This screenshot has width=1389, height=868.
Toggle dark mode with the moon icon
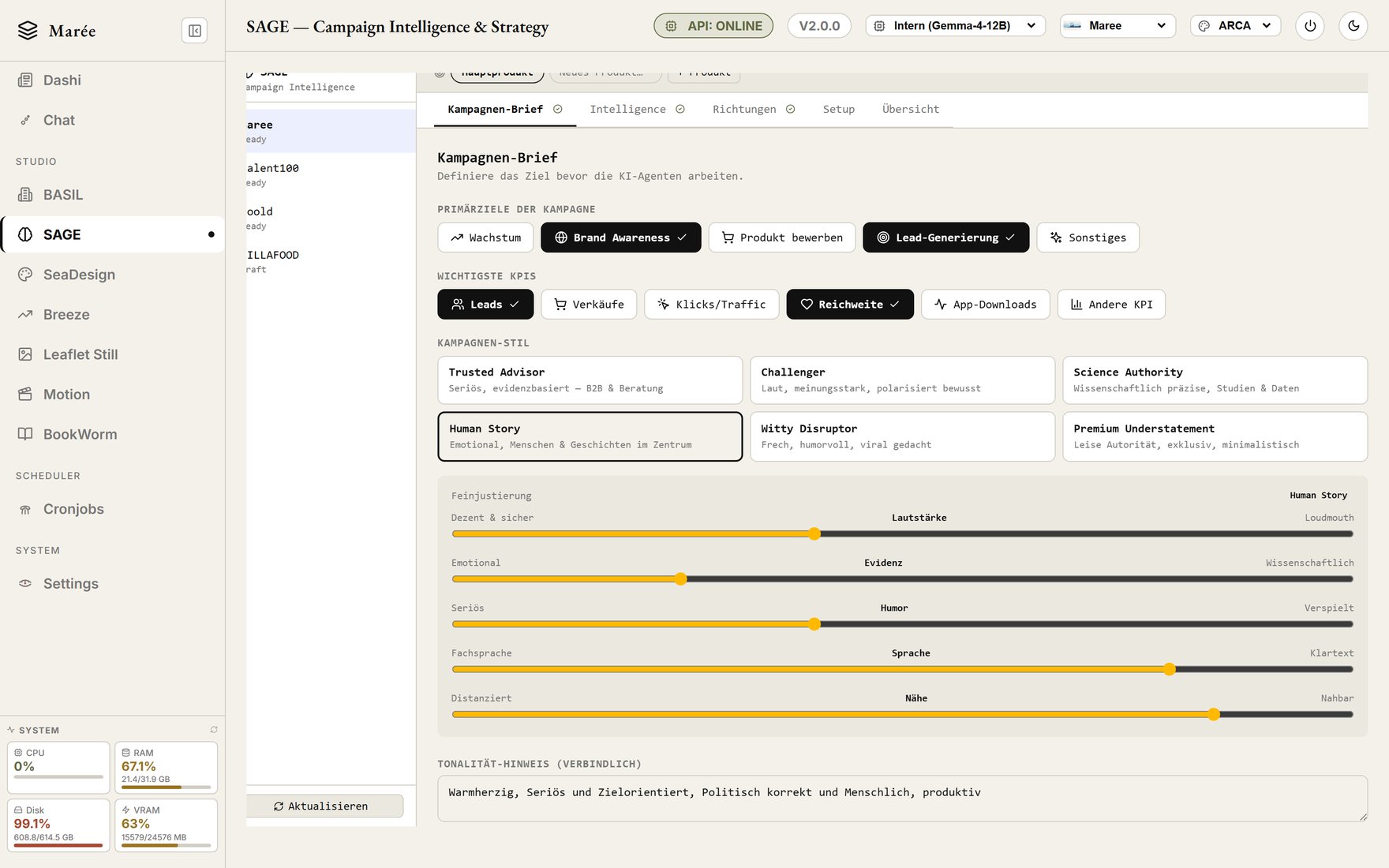(1353, 26)
